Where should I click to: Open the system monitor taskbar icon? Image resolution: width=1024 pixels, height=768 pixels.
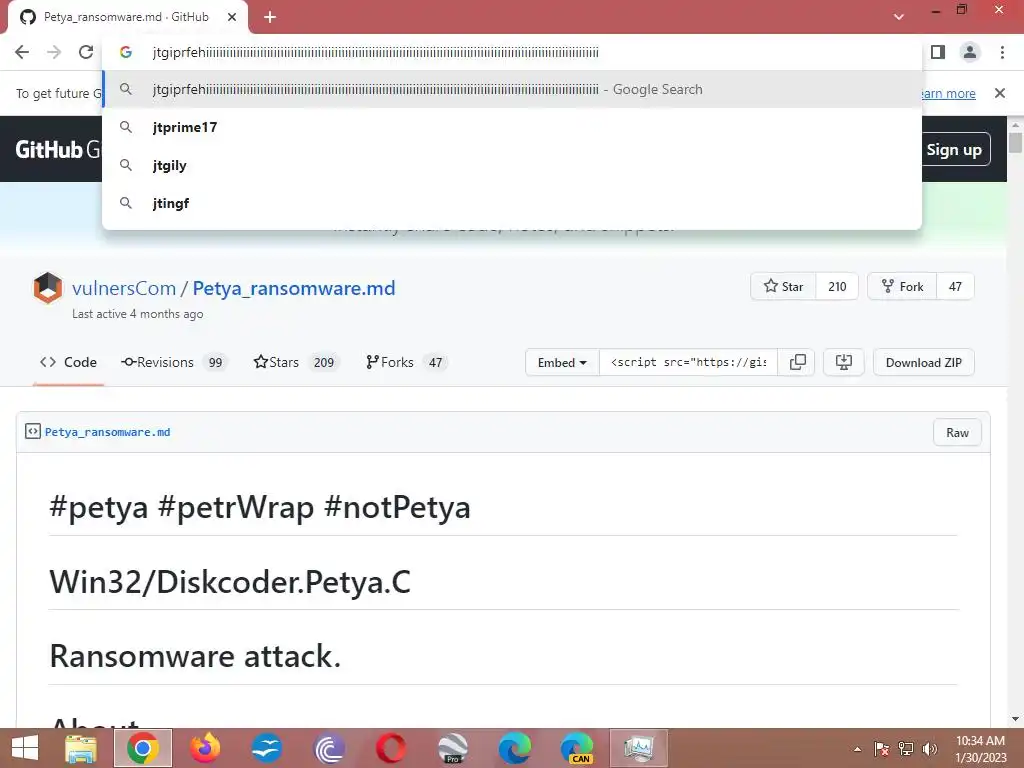[x=639, y=748]
